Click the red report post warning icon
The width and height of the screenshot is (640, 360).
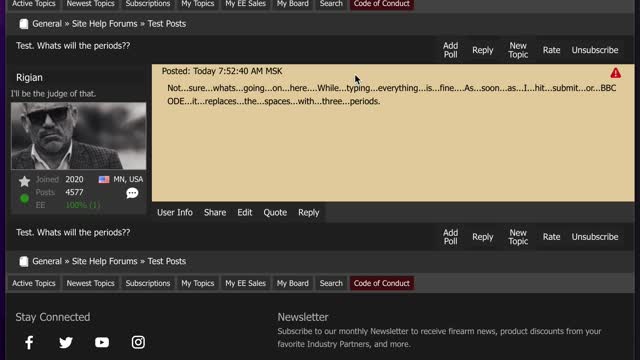pos(616,73)
